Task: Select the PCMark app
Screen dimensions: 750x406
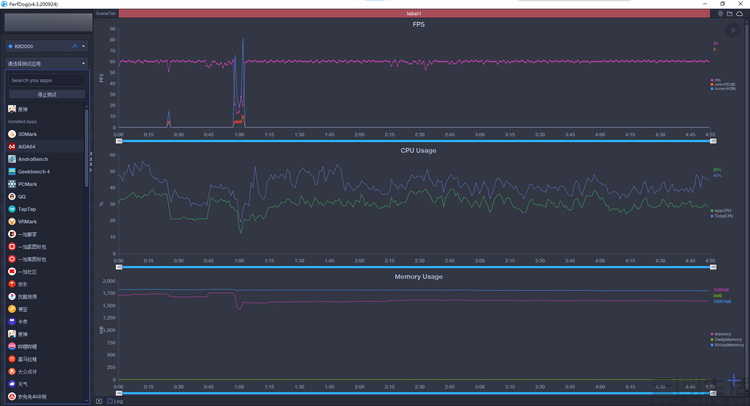Action: [x=45, y=184]
